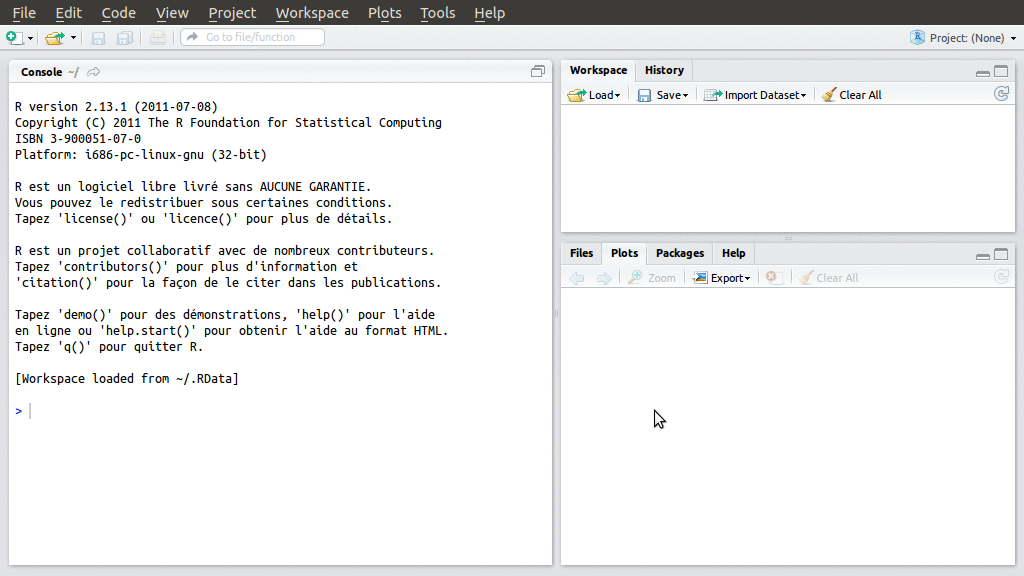Open the File menu

click(24, 13)
